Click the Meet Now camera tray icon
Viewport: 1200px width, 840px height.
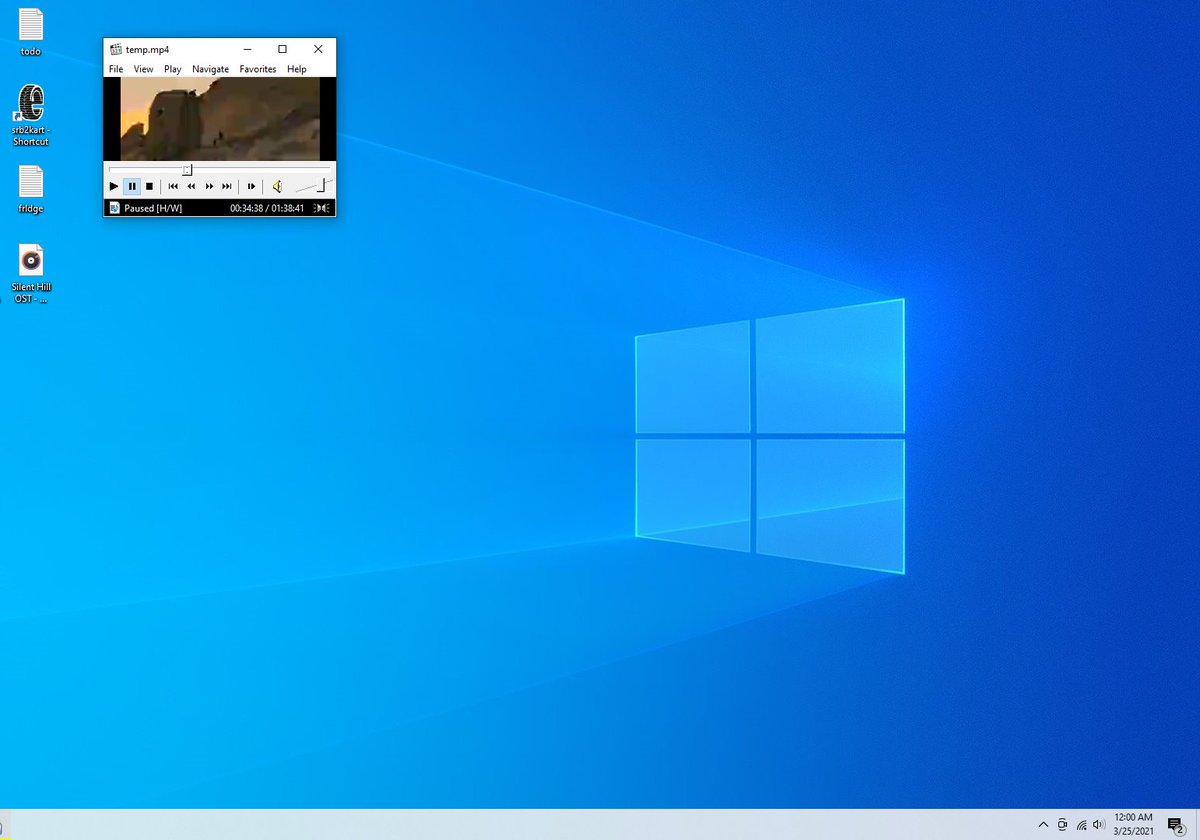[x=1062, y=825]
